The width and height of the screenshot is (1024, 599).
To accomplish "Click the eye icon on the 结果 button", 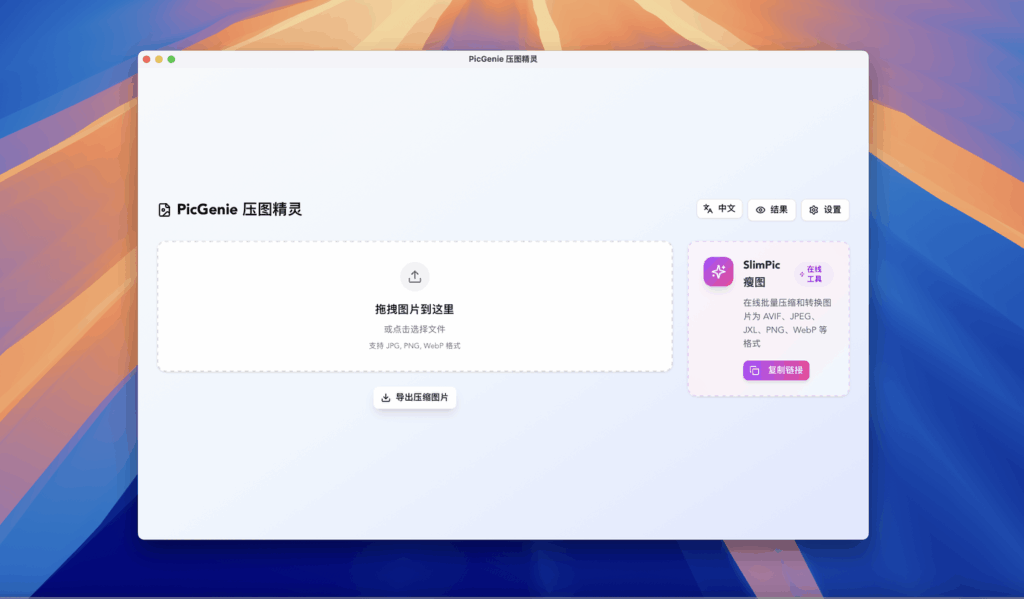I will [x=759, y=209].
